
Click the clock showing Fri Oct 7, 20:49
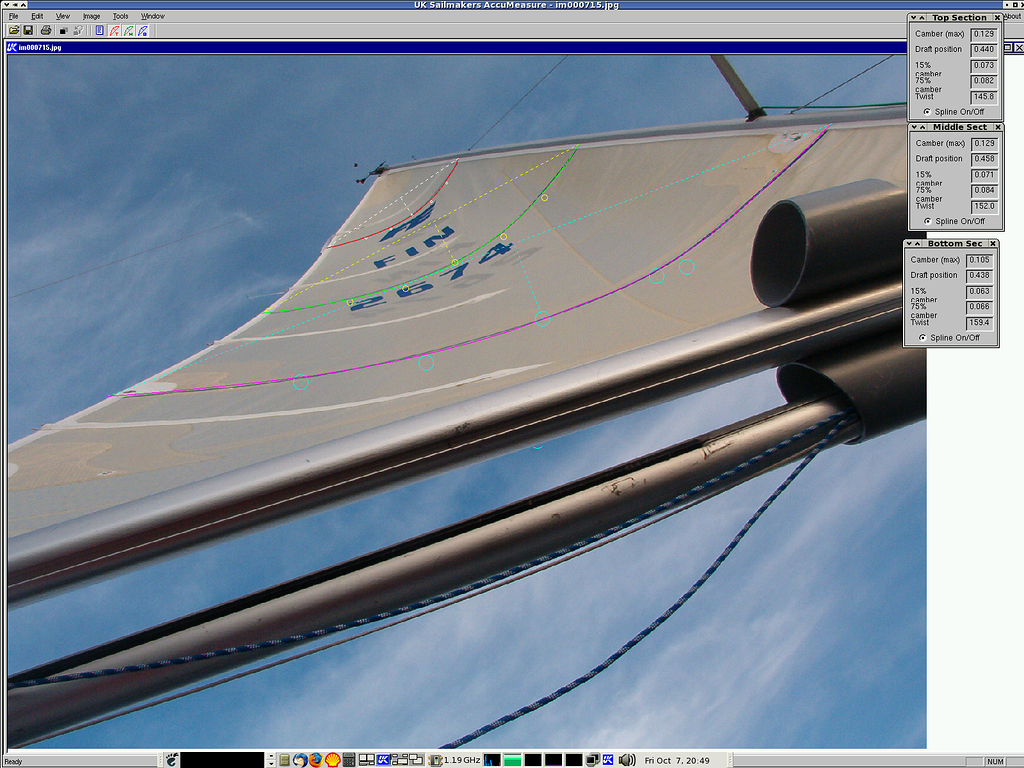point(677,760)
